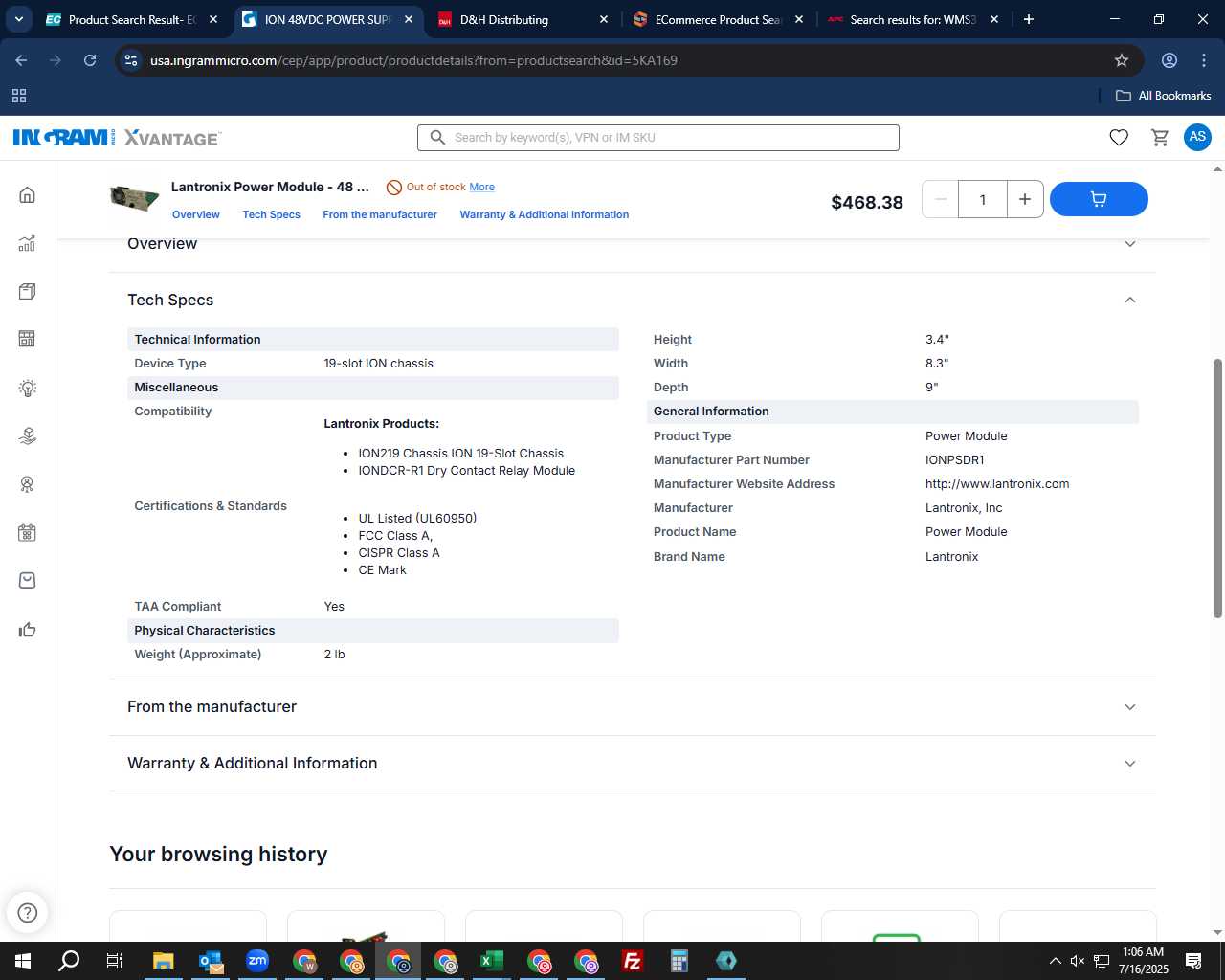1225x980 pixels.
Task: Open FileZilla from the taskbar
Action: 633,961
